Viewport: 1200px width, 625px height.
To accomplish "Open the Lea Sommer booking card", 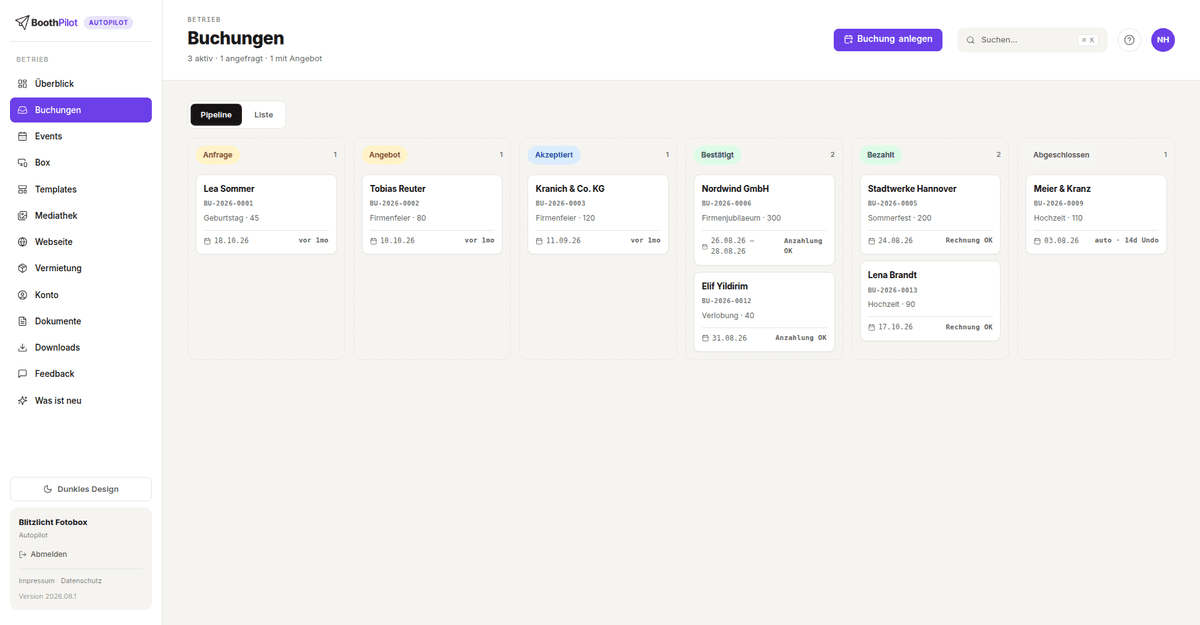I will click(x=266, y=214).
